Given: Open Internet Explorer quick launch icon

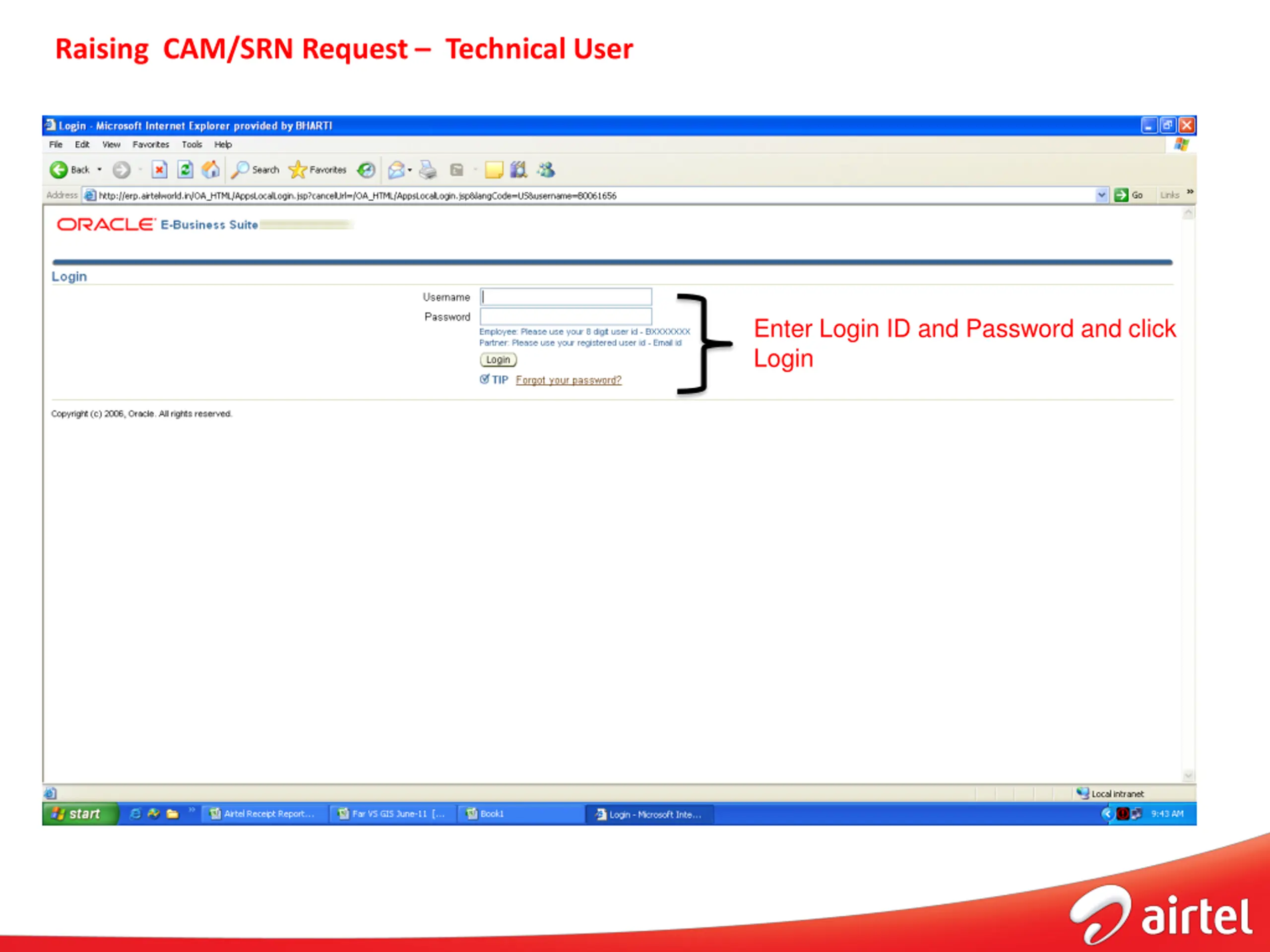Looking at the screenshot, I should (135, 814).
